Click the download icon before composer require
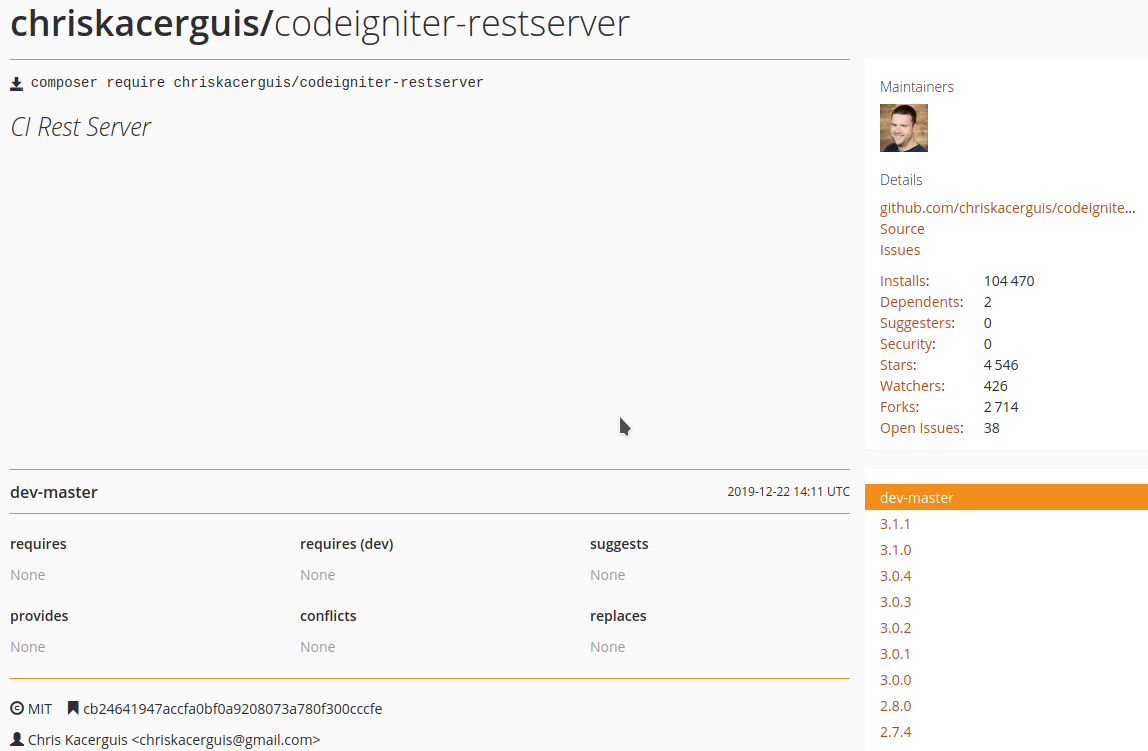1148x751 pixels. click(x=16, y=82)
